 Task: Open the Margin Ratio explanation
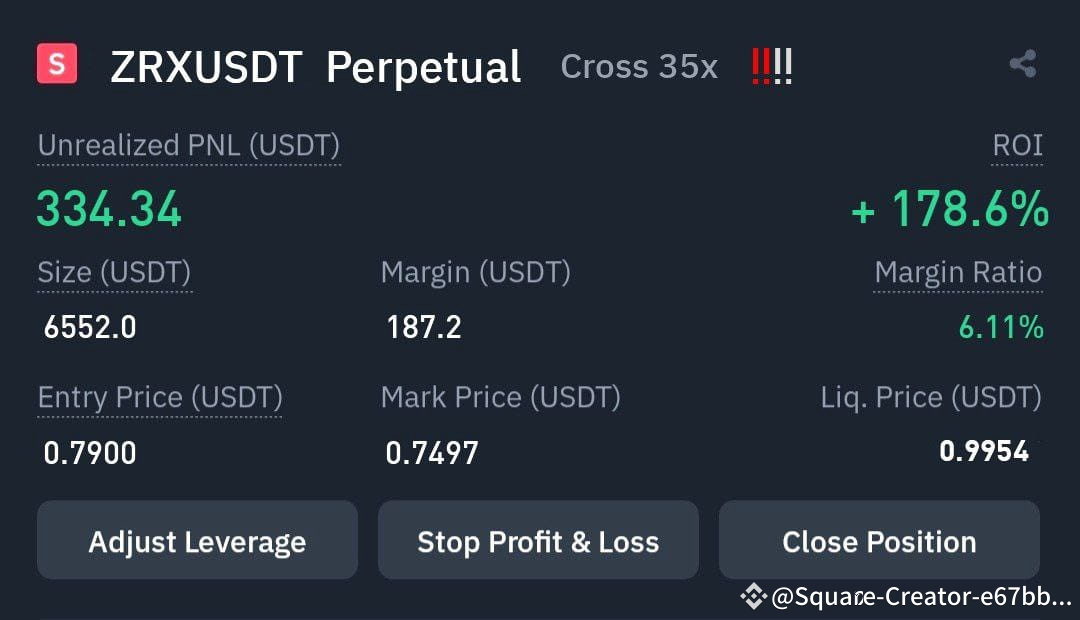tap(957, 271)
